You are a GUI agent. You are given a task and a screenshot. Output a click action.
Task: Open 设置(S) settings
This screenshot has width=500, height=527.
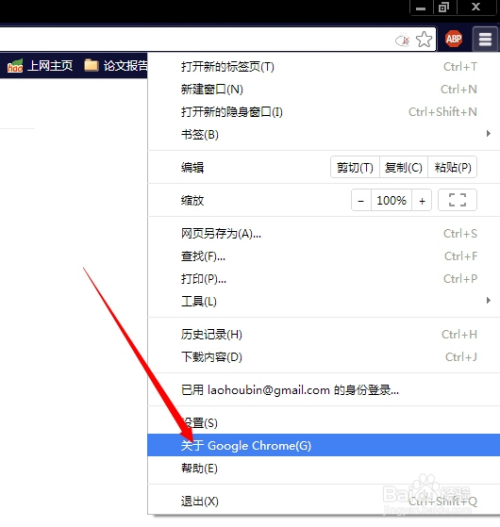coord(324,422)
